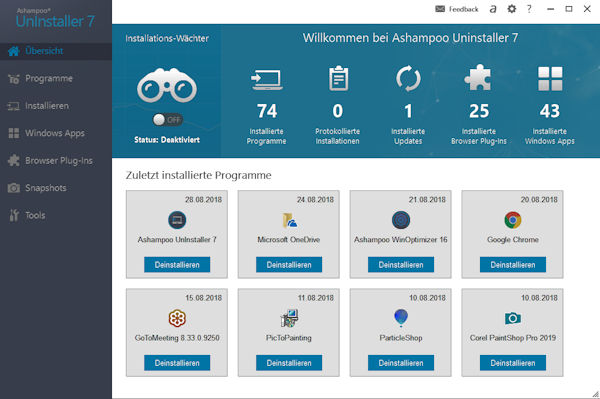
Task: Click the Installierte Programme label
Action: click(x=266, y=136)
